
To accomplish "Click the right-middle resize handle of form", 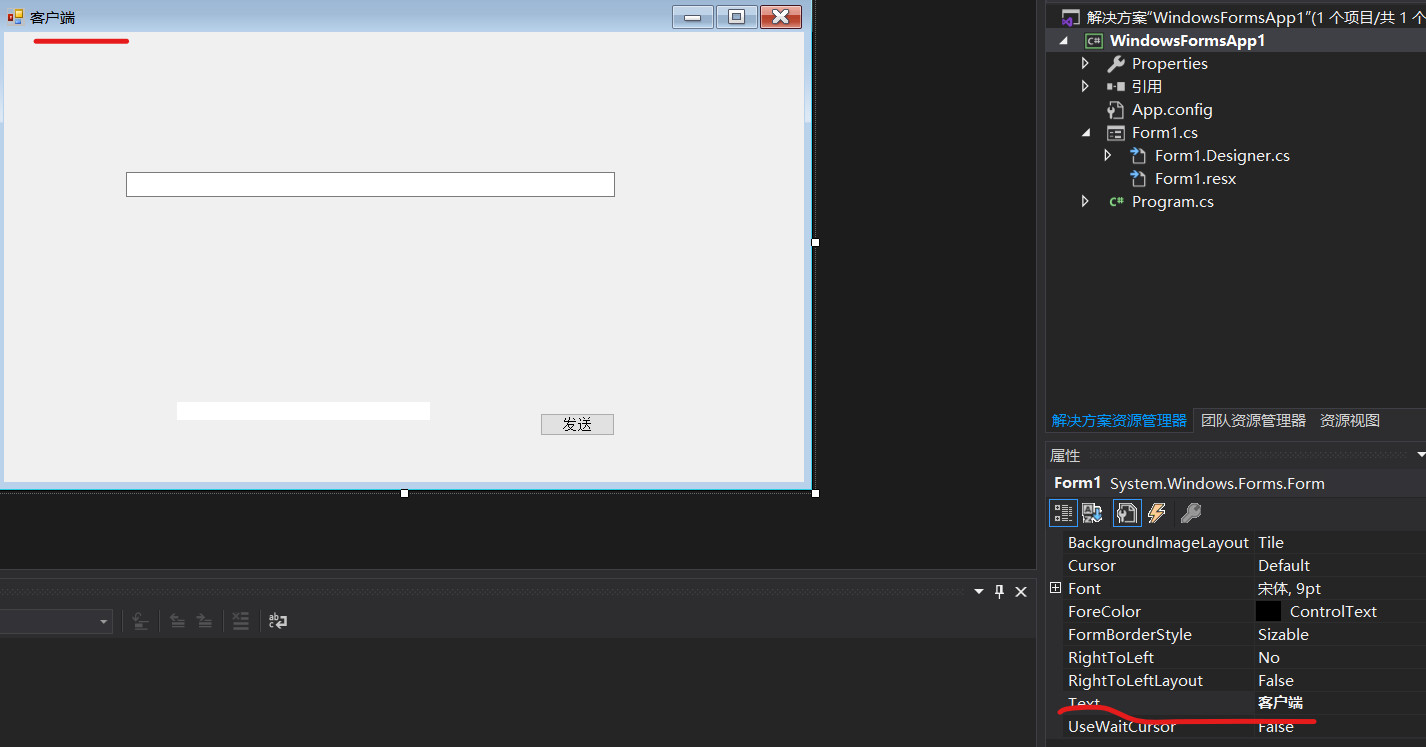I will 815,242.
